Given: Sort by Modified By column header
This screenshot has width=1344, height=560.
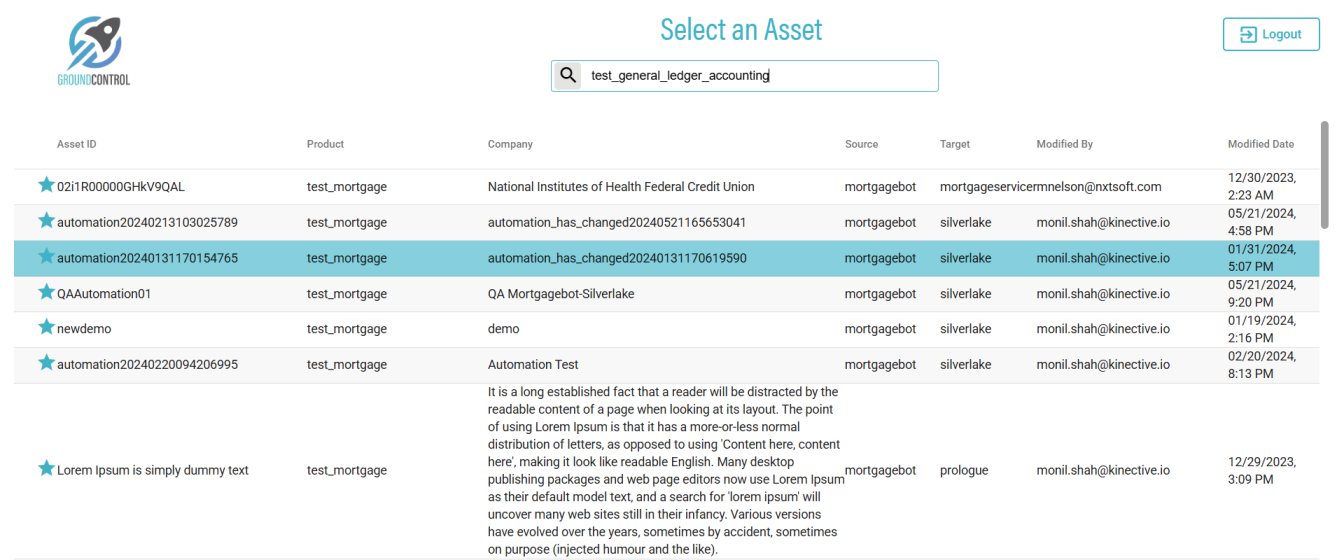Looking at the screenshot, I should pyautogui.click(x=1064, y=144).
